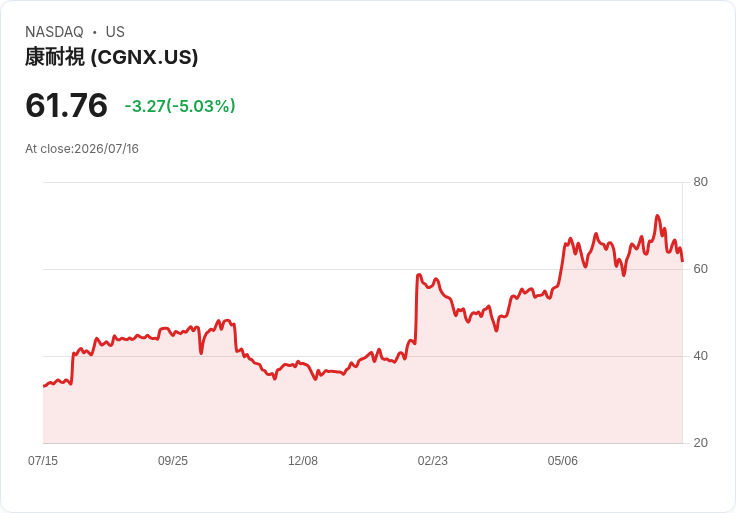Click the US market label
This screenshot has height=513, width=736.
pyautogui.click(x=115, y=32)
